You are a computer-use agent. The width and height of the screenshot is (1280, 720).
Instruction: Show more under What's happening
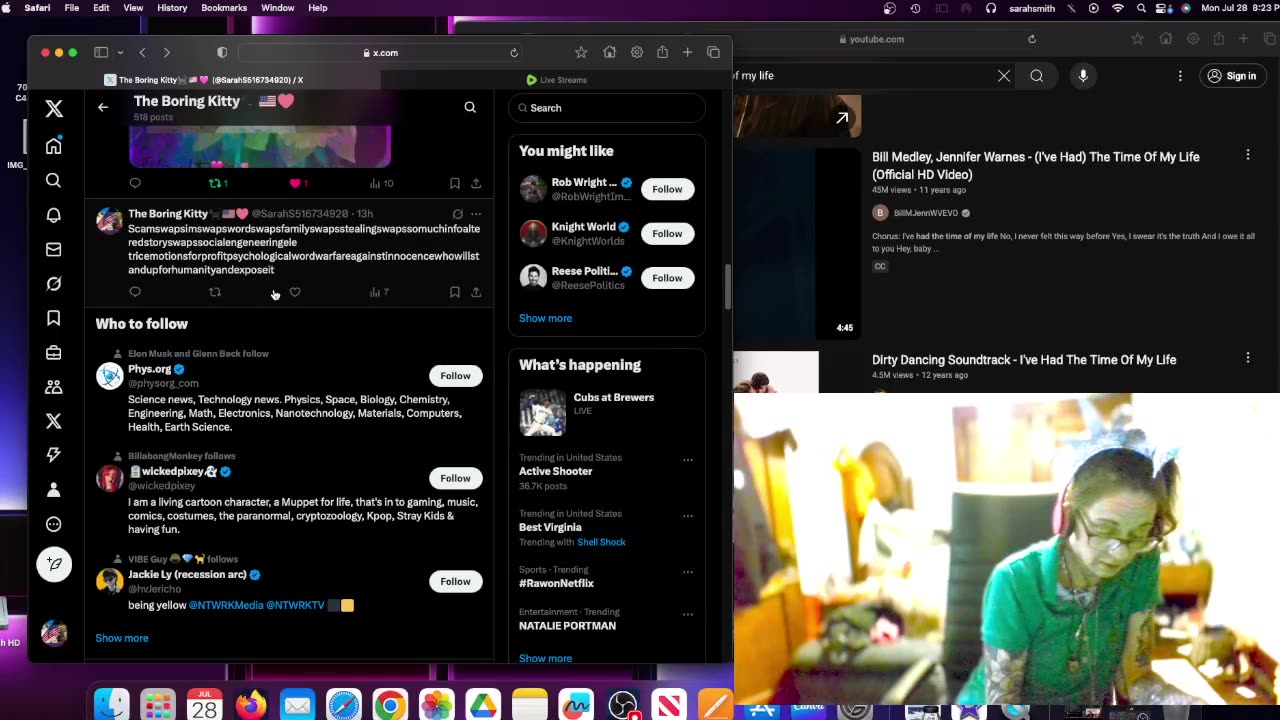click(545, 658)
